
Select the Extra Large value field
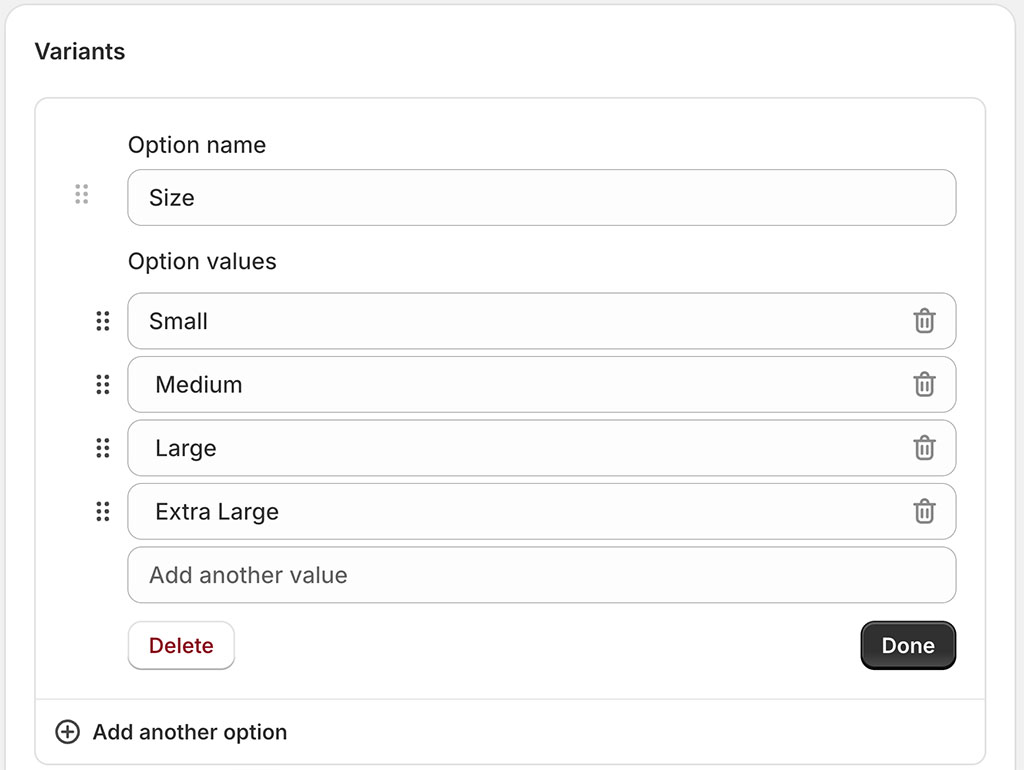500,511
